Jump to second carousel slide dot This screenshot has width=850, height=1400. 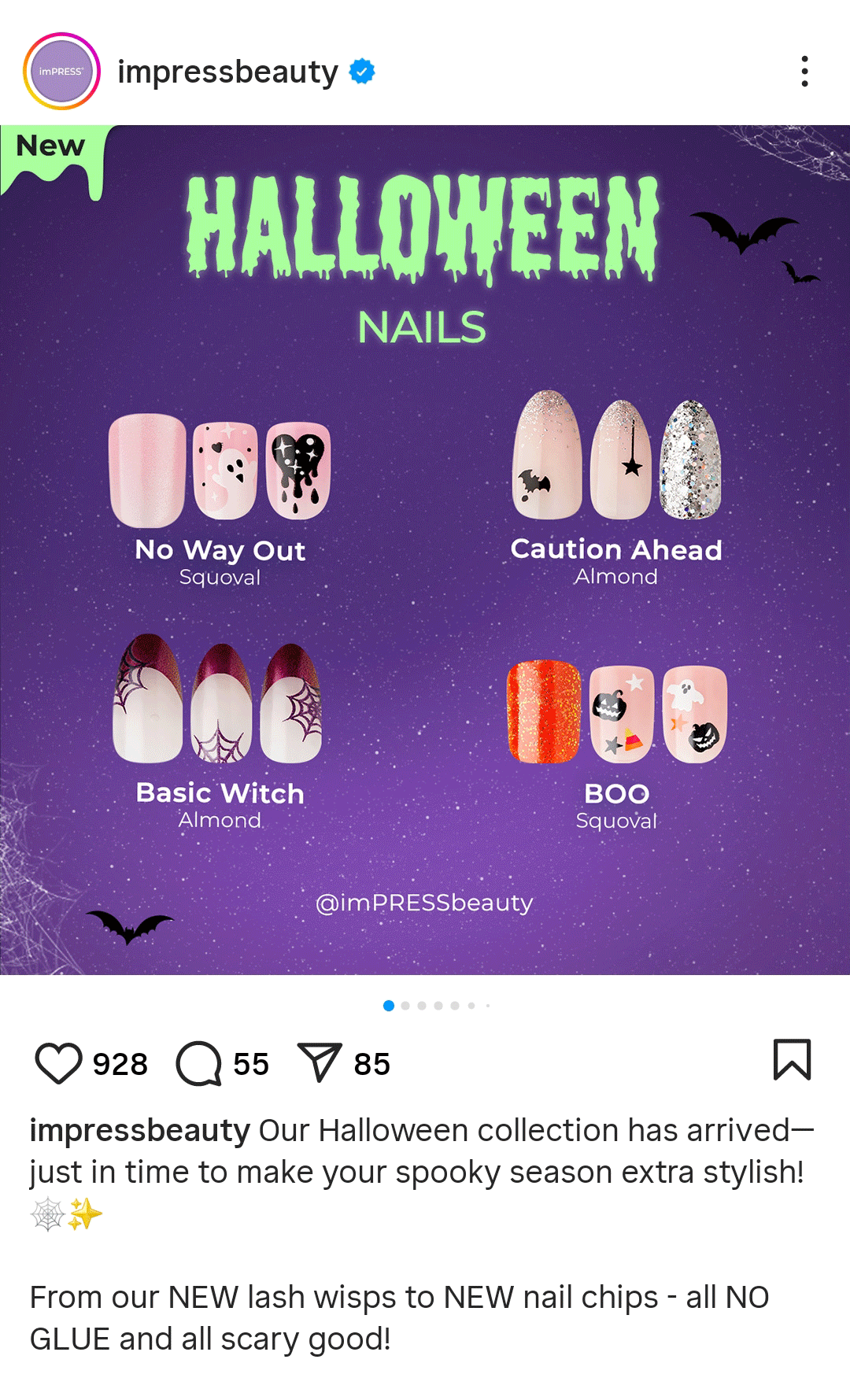(405, 1006)
